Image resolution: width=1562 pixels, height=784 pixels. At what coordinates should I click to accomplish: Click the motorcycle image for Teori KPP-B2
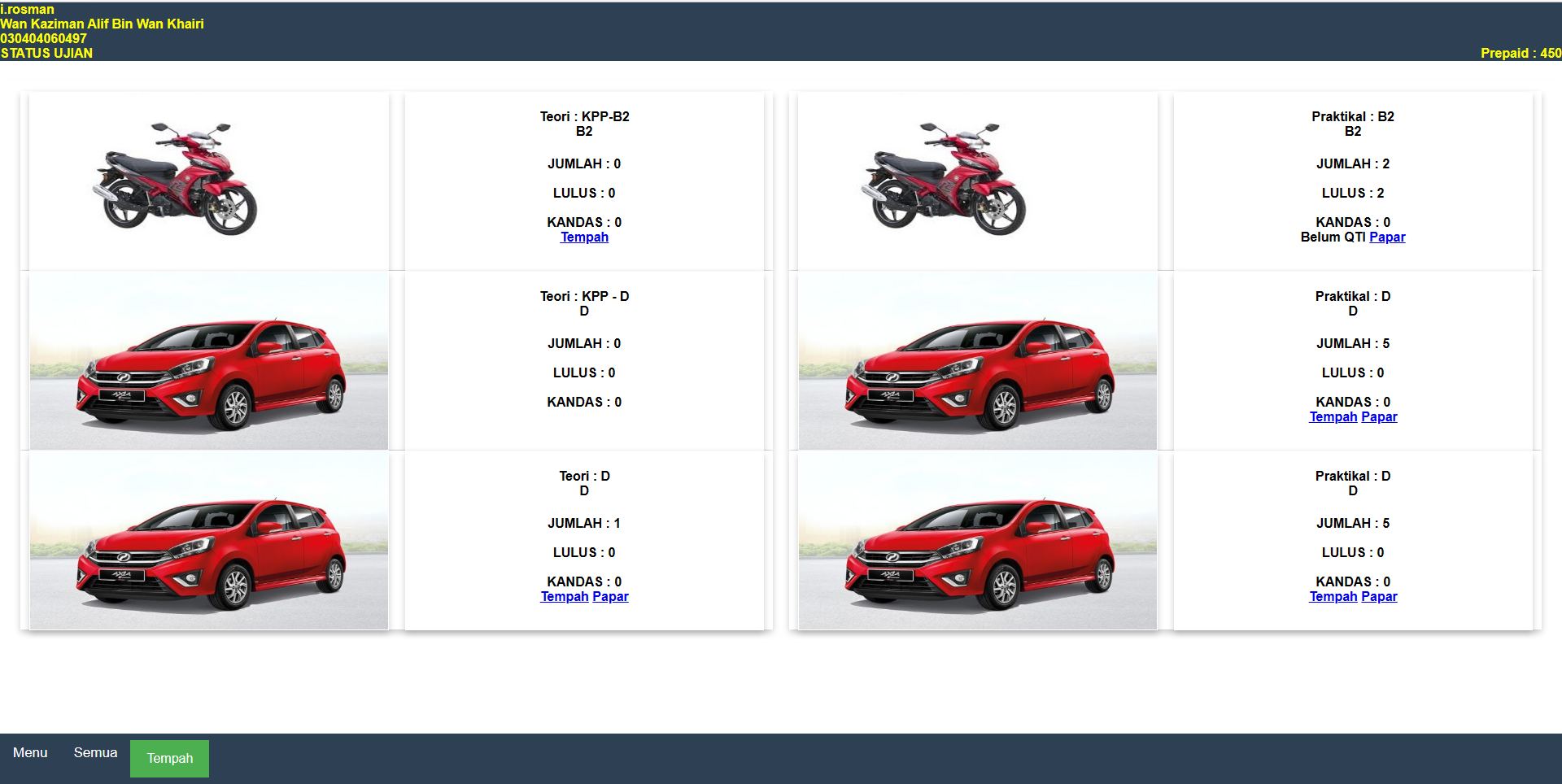[x=176, y=180]
